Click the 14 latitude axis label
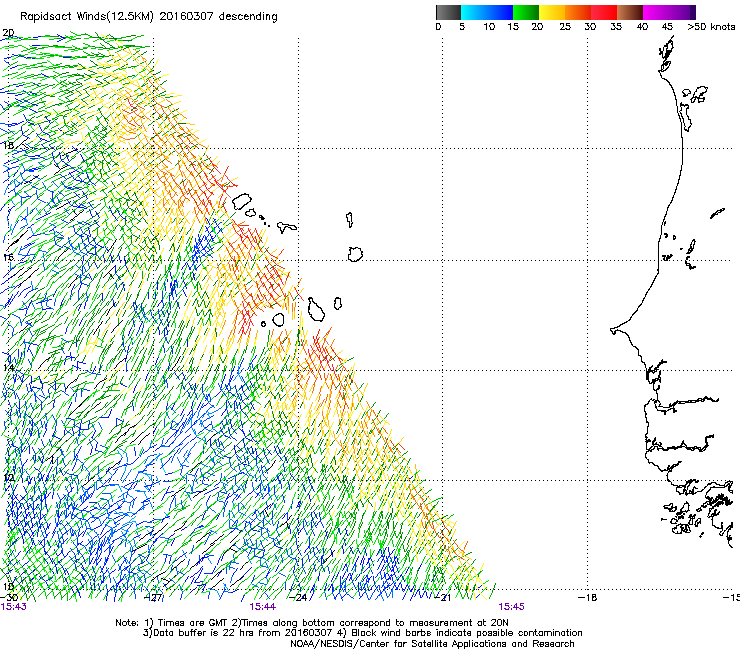 tap(8, 367)
